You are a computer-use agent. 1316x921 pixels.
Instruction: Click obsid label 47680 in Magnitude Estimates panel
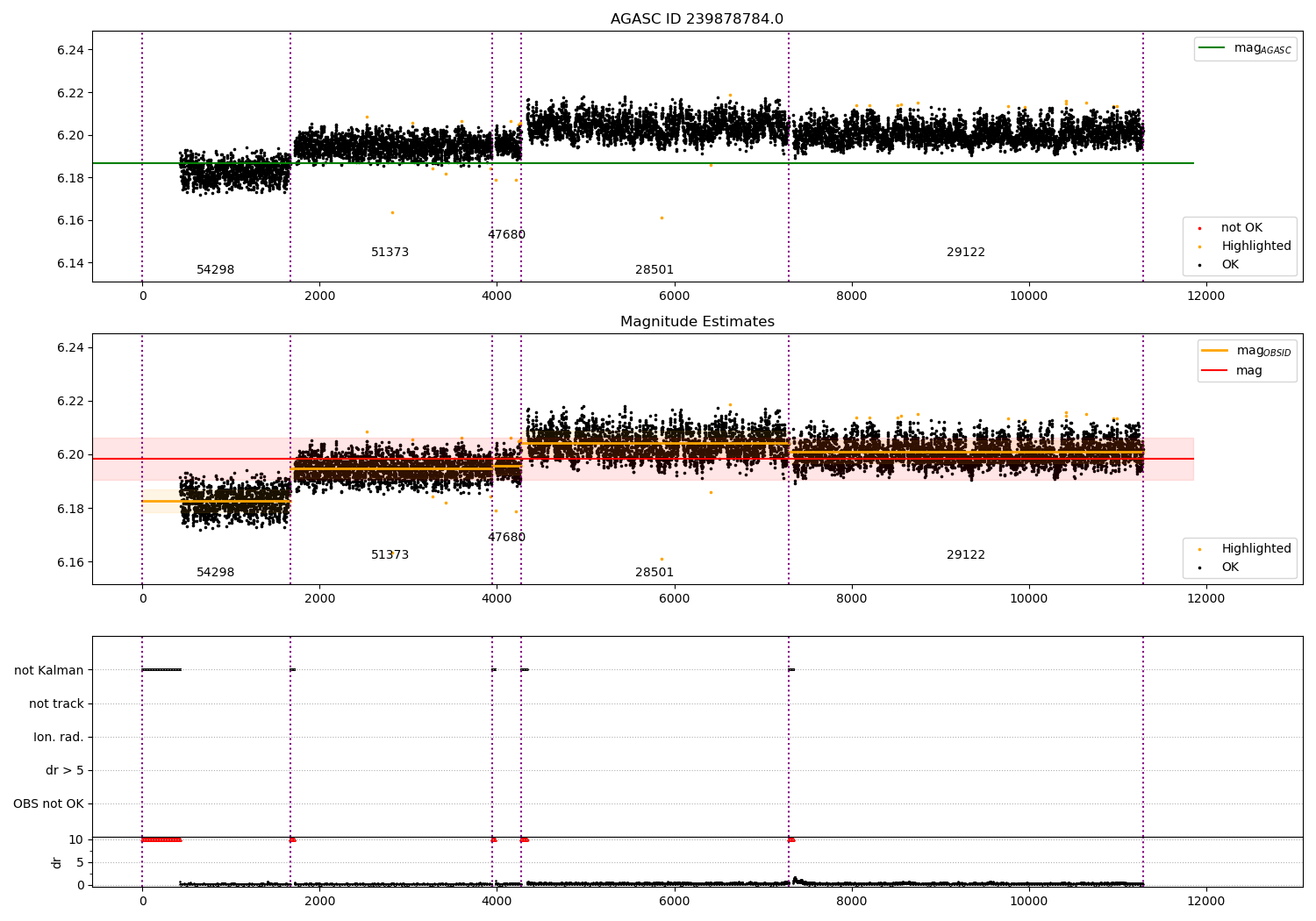pos(506,538)
